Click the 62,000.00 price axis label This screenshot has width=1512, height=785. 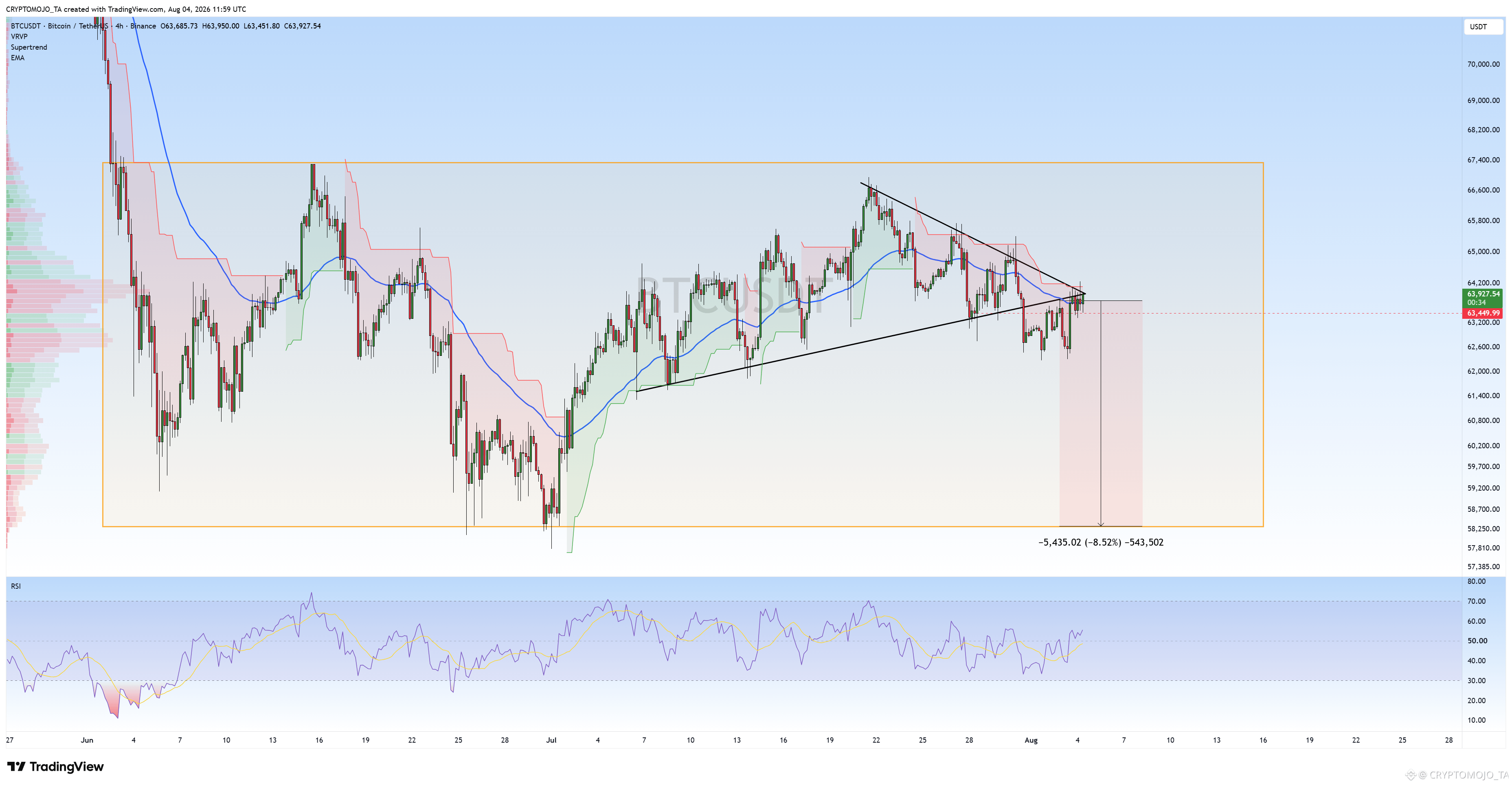[1483, 371]
